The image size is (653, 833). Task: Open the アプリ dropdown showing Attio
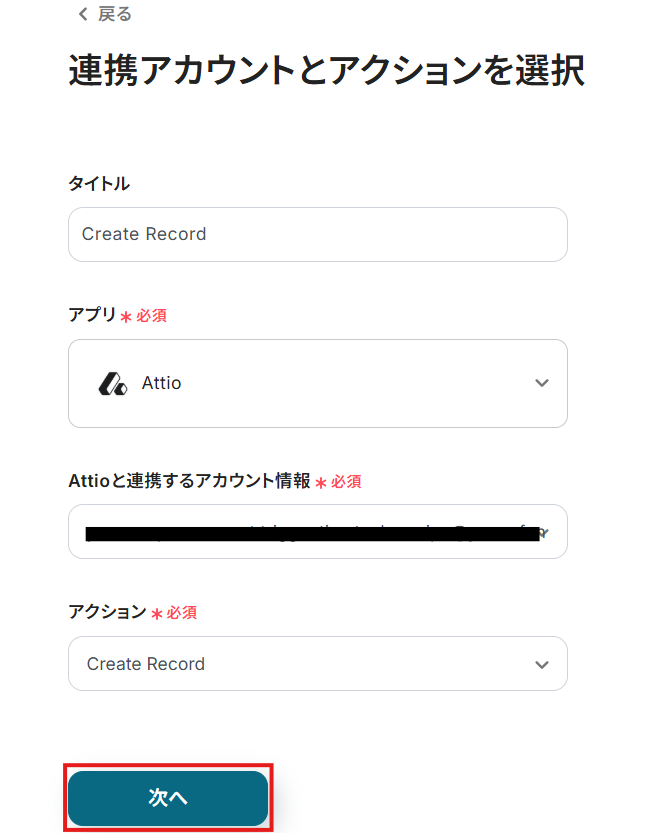(x=317, y=383)
